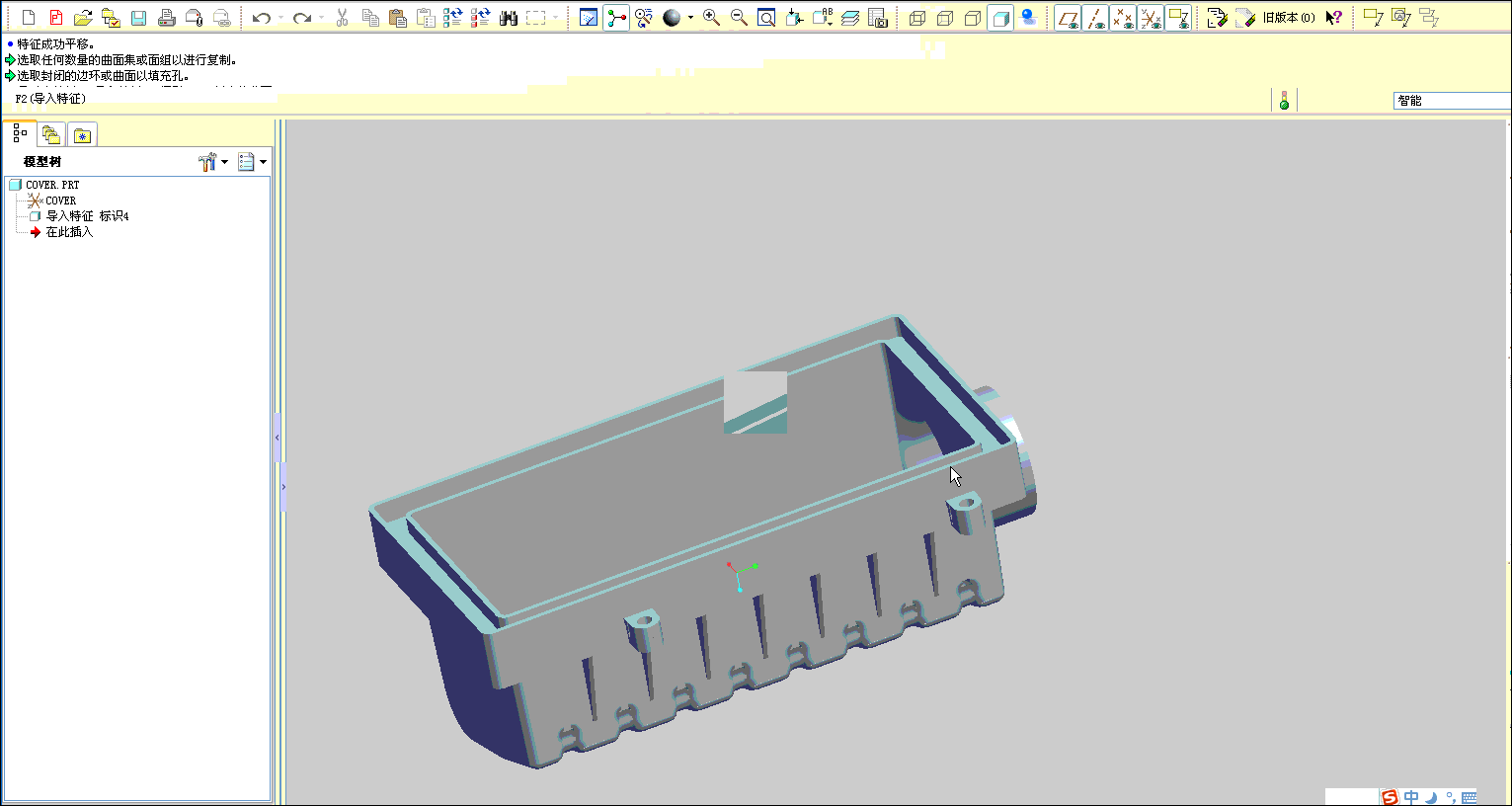Toggle the Spin Center display
This screenshot has width=1512, height=806.
click(616, 18)
